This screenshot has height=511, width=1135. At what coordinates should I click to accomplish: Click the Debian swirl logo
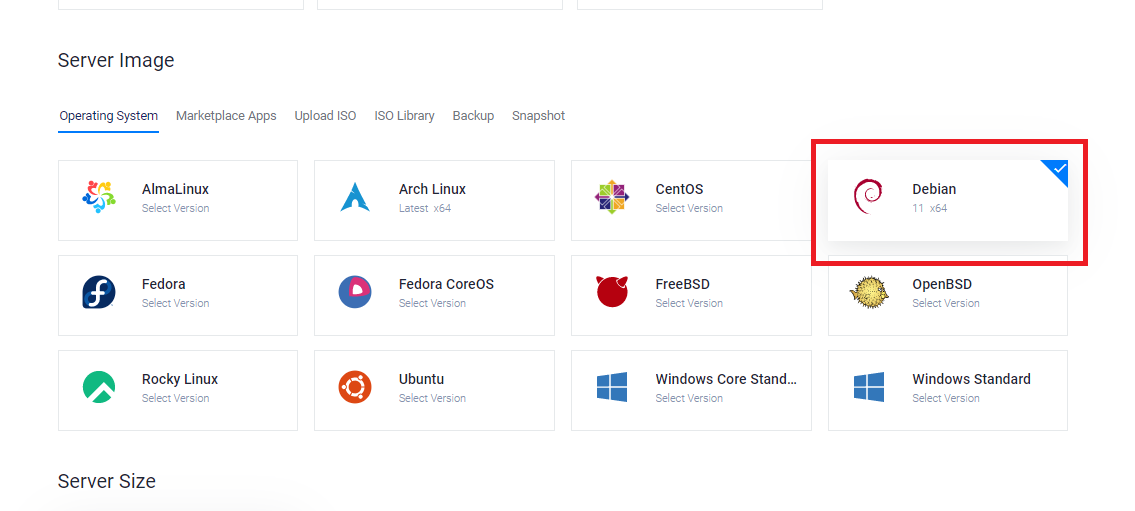click(868, 197)
